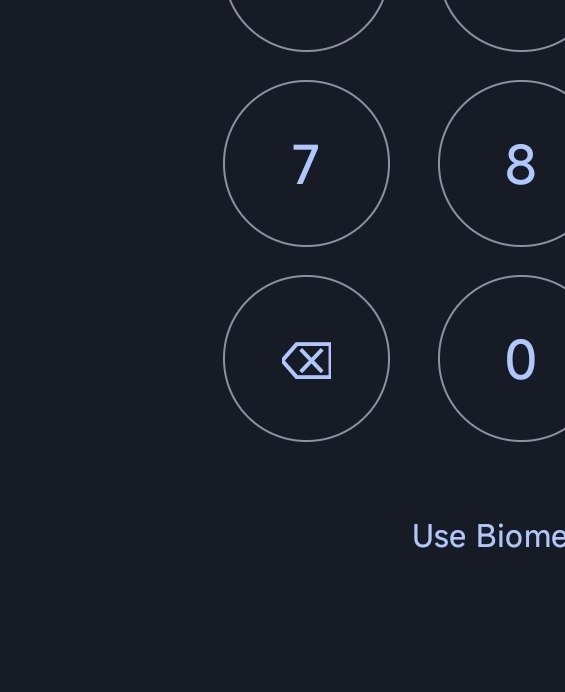This screenshot has width=565, height=692.
Task: Tap digit 8 on the PIN keypad
Action: 502,163
